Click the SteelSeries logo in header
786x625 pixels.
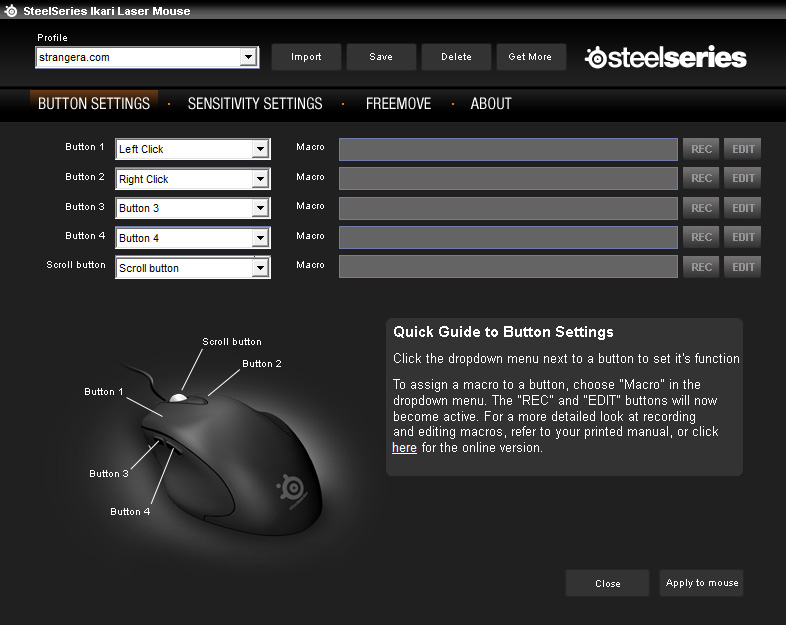(665, 57)
